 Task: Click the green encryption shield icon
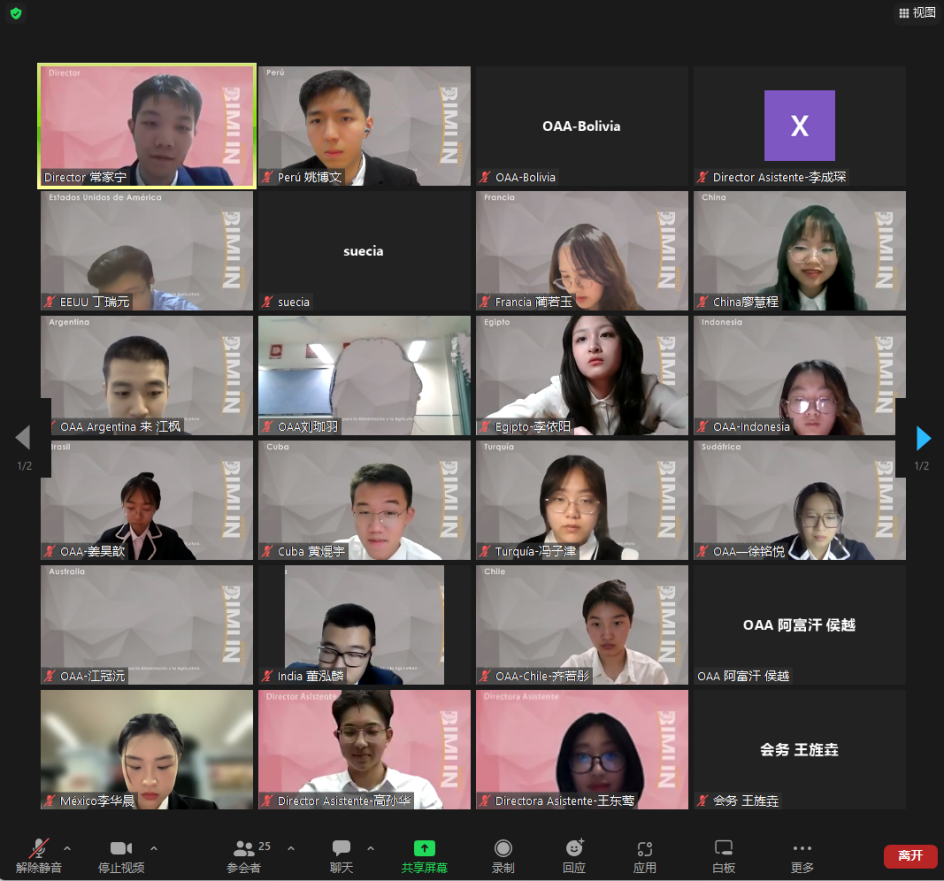[x=16, y=13]
